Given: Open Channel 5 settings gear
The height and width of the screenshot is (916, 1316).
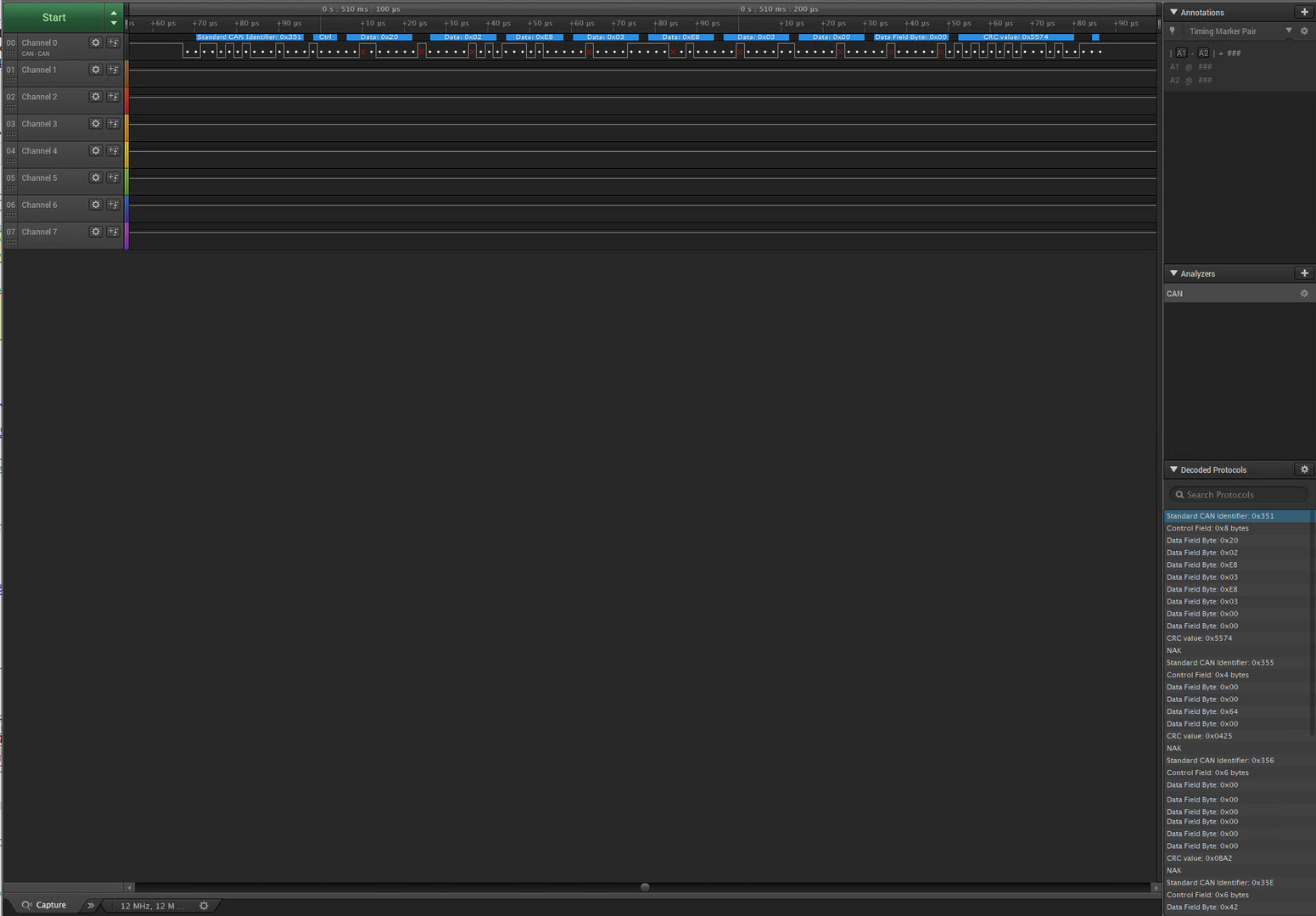Looking at the screenshot, I should pyautogui.click(x=96, y=177).
